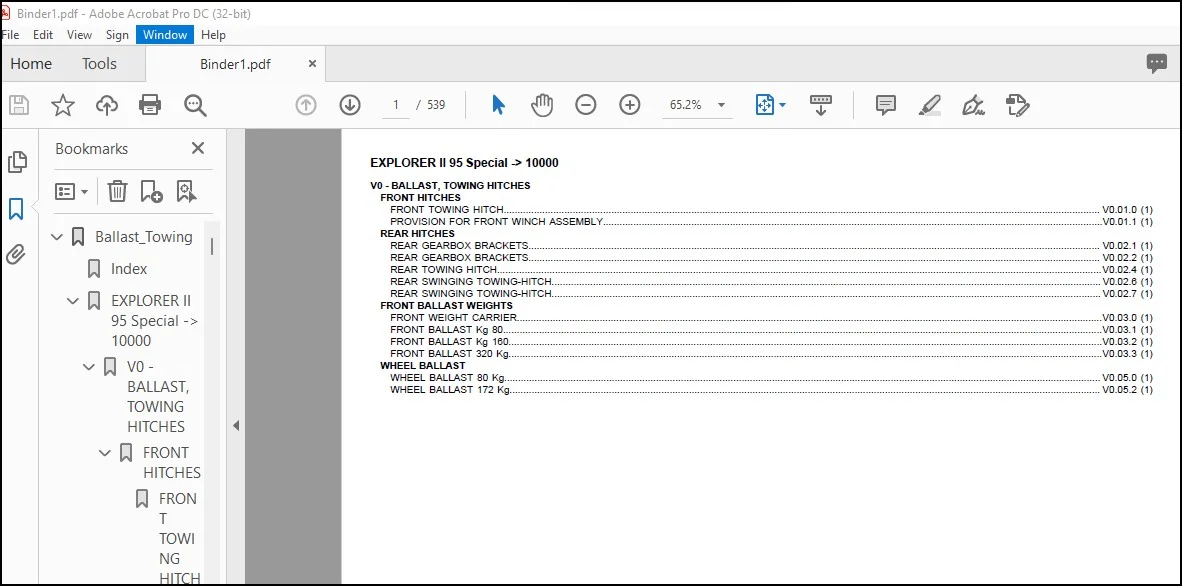Click the Stamp/redact toolbar icon

[x=1018, y=105]
